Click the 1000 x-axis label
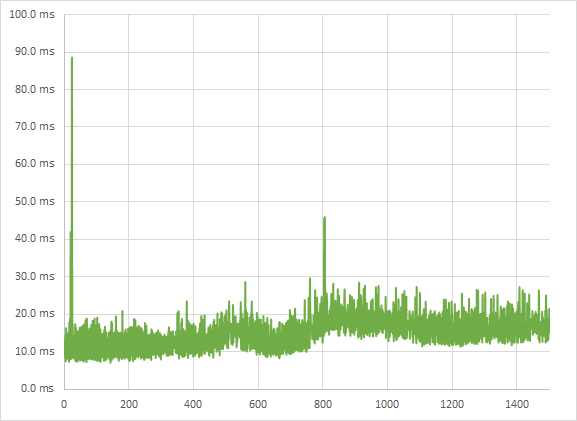The width and height of the screenshot is (577, 421). (387, 404)
